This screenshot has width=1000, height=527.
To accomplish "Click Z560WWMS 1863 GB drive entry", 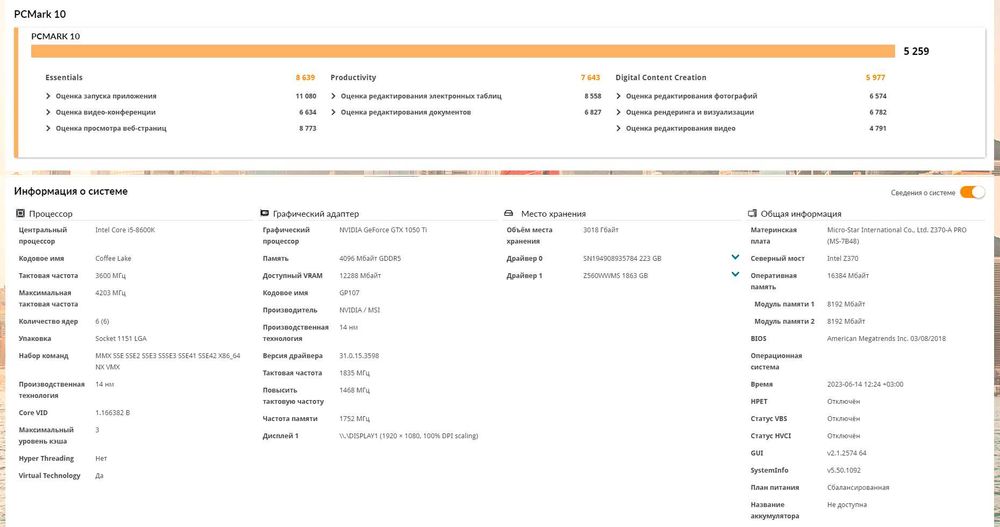I will coord(615,276).
